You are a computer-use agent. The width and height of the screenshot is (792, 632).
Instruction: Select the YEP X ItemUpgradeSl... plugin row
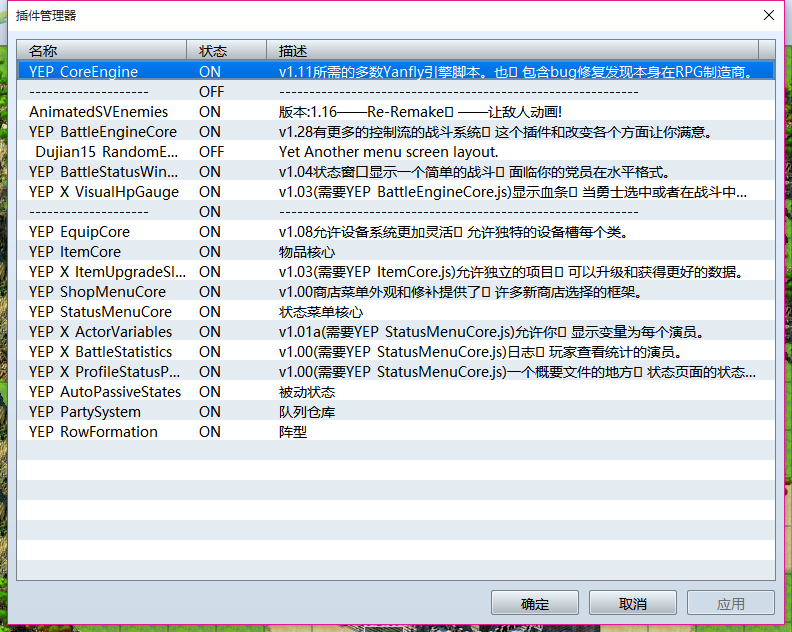[x=396, y=272]
